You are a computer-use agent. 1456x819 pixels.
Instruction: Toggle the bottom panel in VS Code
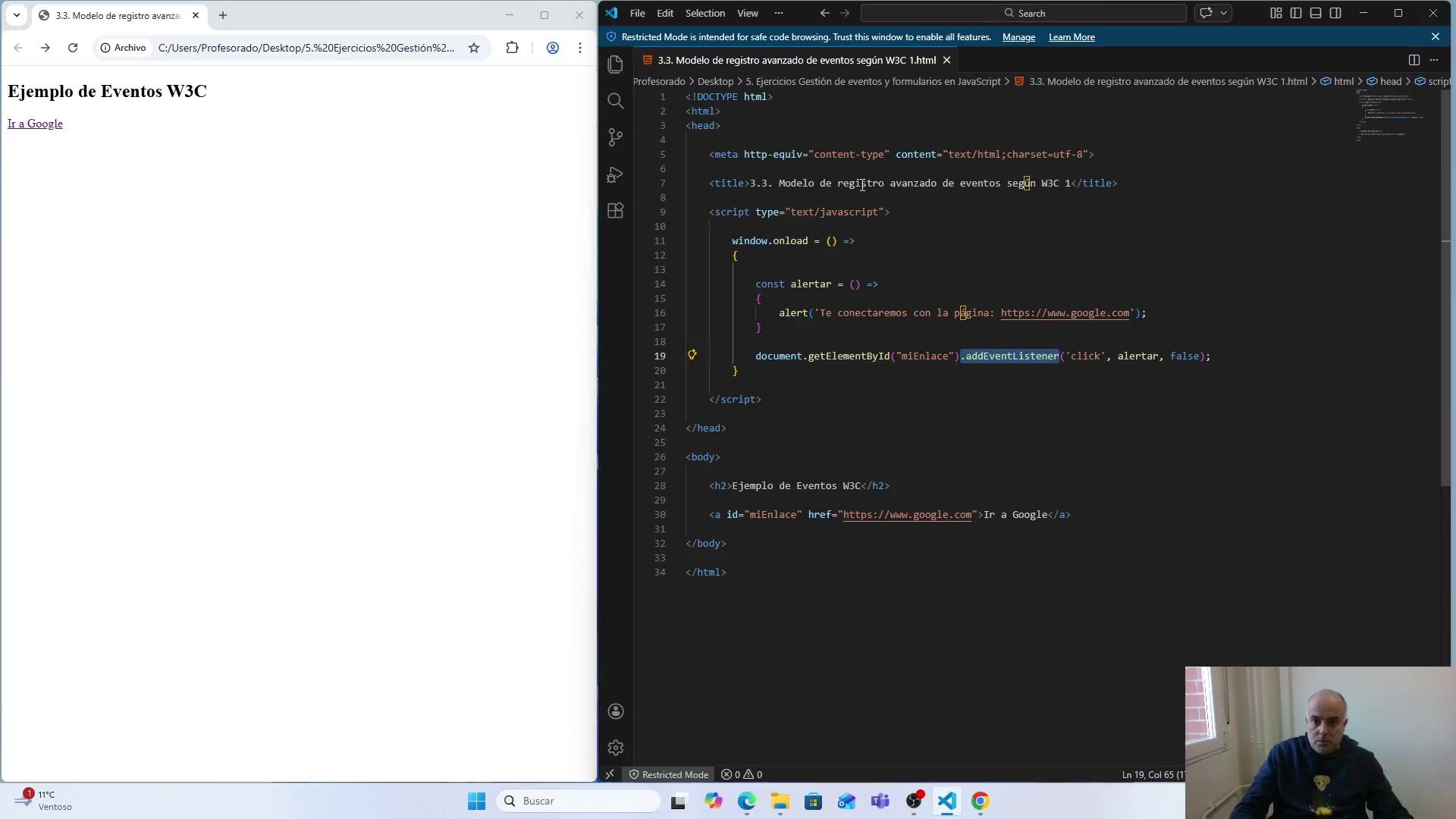tap(1316, 13)
